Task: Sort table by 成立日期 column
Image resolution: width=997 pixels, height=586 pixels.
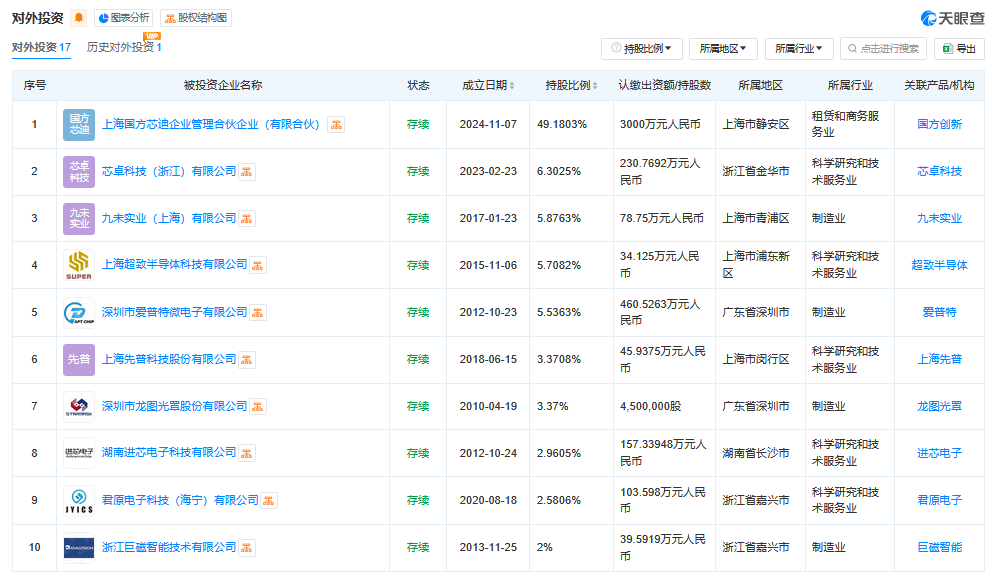Action: click(488, 86)
